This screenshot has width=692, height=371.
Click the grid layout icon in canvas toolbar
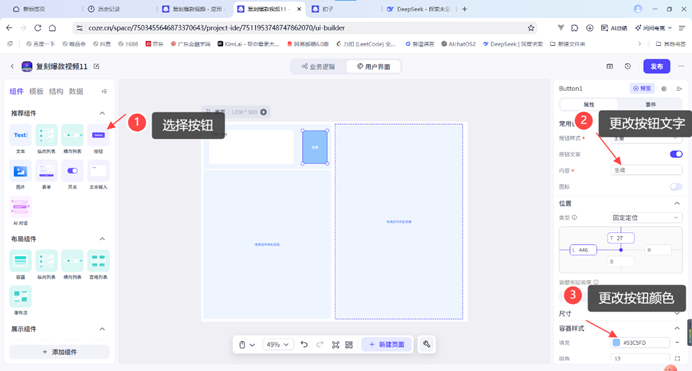[x=349, y=345]
